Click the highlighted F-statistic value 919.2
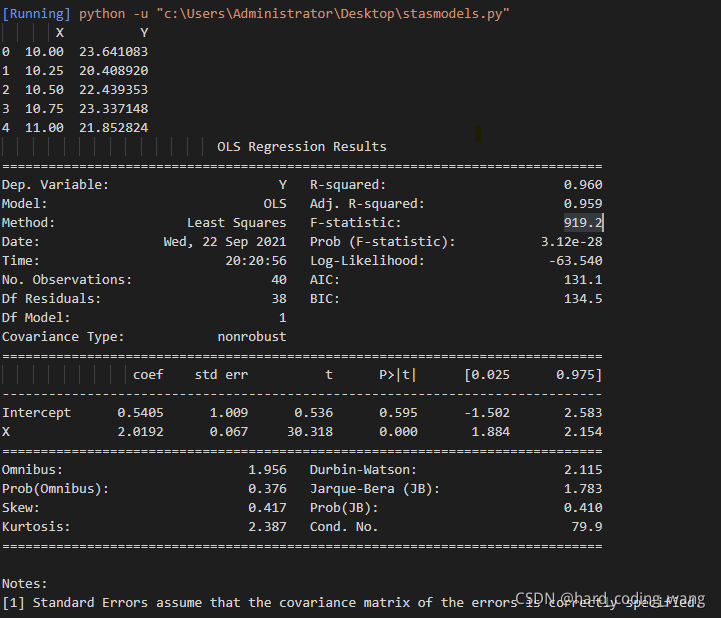Image resolution: width=721 pixels, height=618 pixels. click(x=583, y=223)
